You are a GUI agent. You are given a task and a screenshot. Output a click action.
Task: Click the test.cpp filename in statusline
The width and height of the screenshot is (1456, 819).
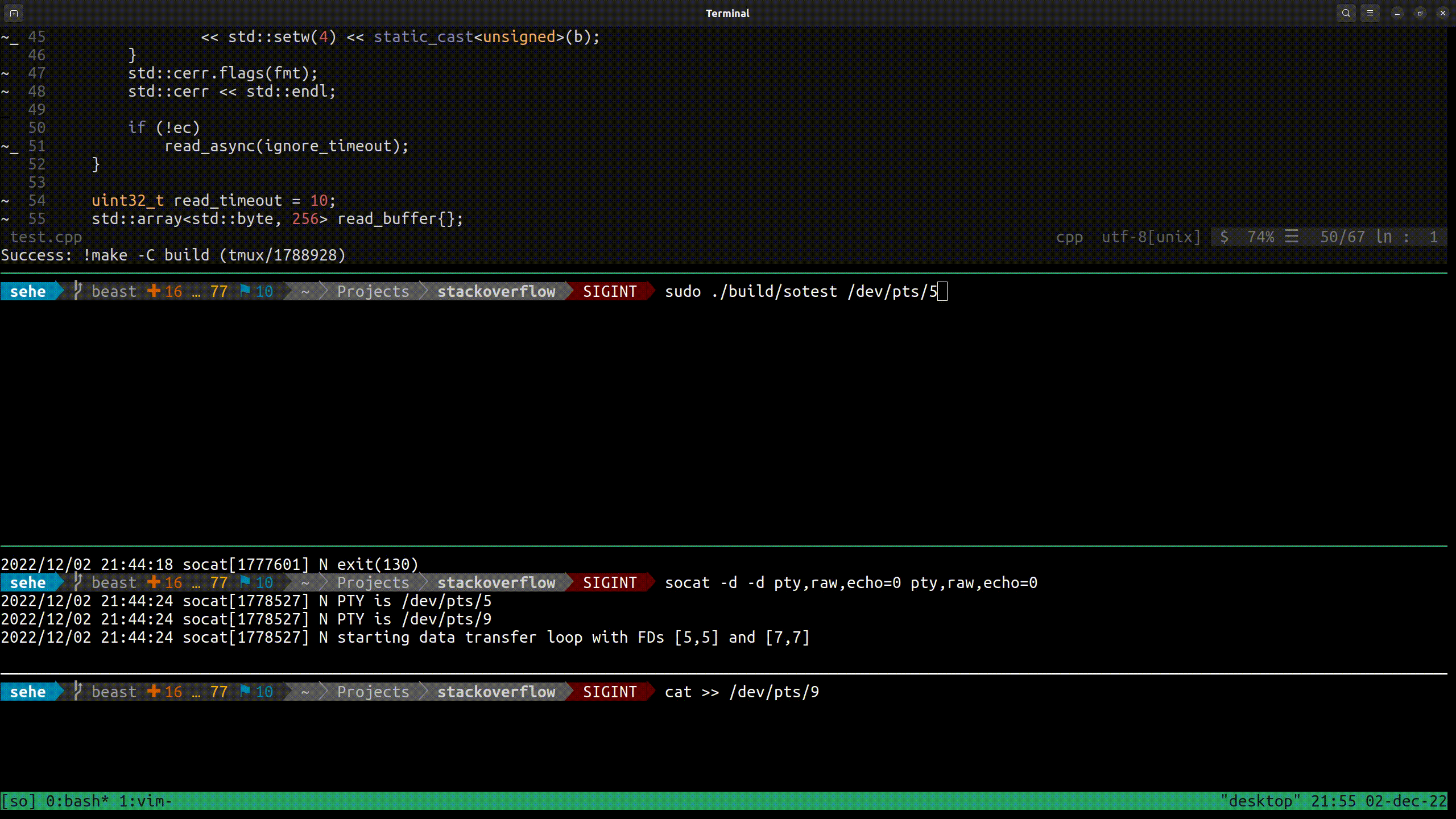(47, 237)
